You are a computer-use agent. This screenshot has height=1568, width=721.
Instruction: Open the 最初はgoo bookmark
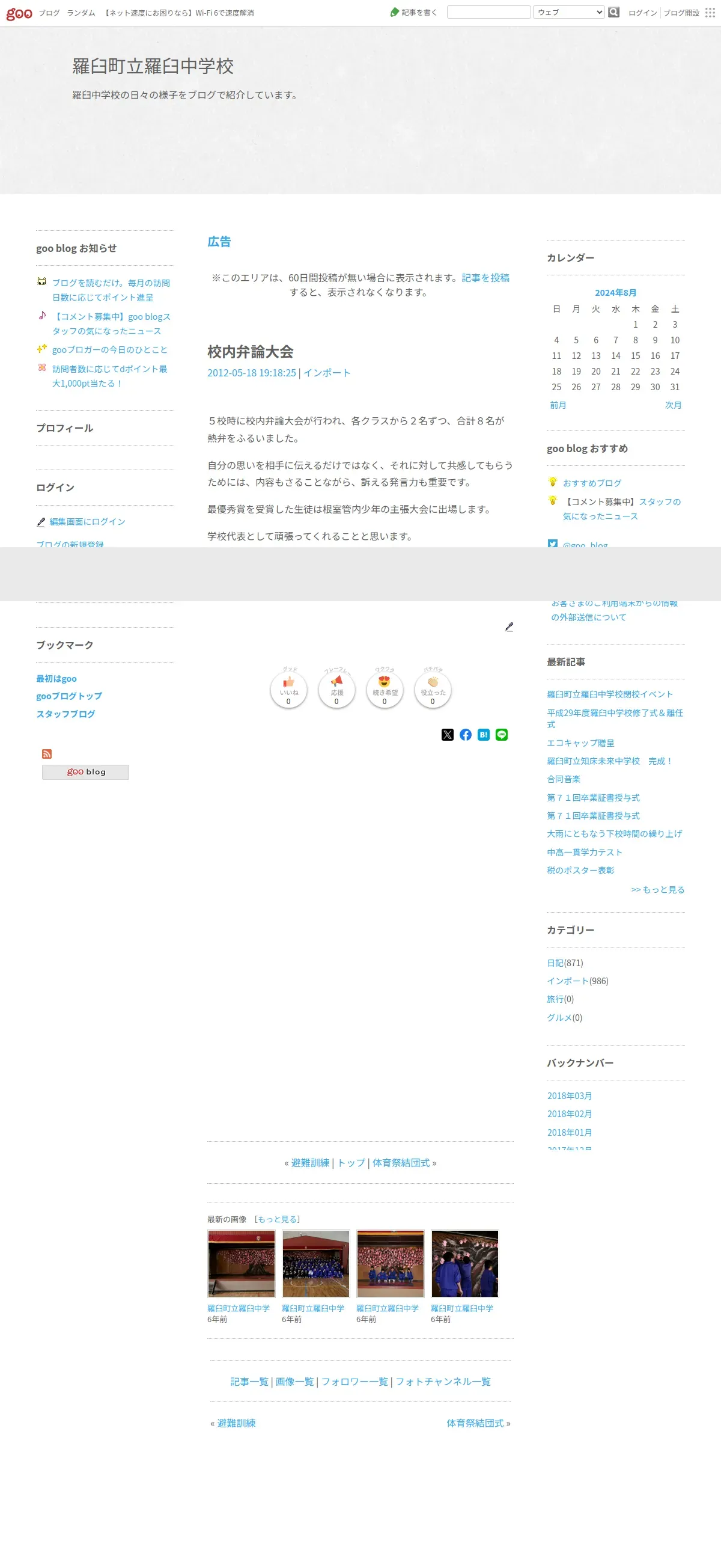click(56, 678)
